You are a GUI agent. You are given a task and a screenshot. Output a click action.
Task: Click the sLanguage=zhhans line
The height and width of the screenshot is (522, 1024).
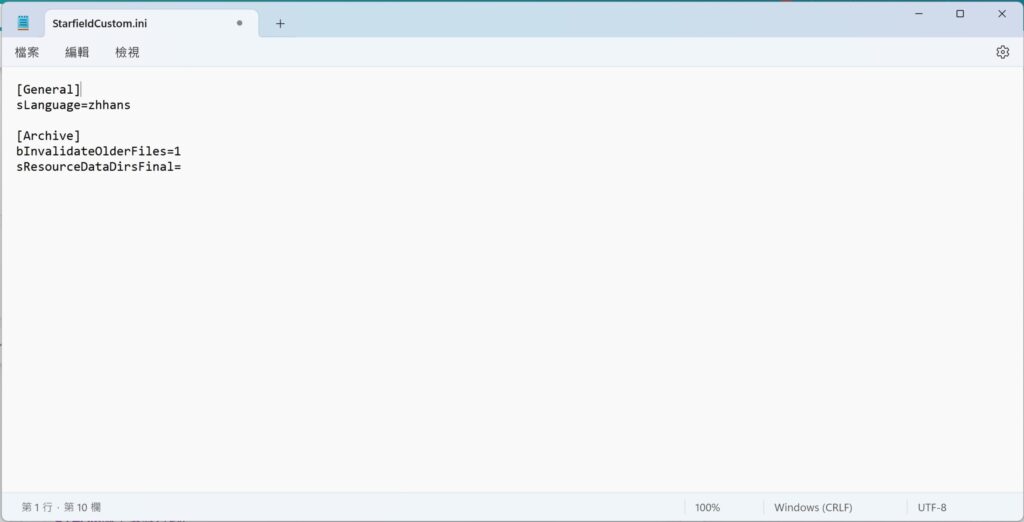tap(73, 105)
